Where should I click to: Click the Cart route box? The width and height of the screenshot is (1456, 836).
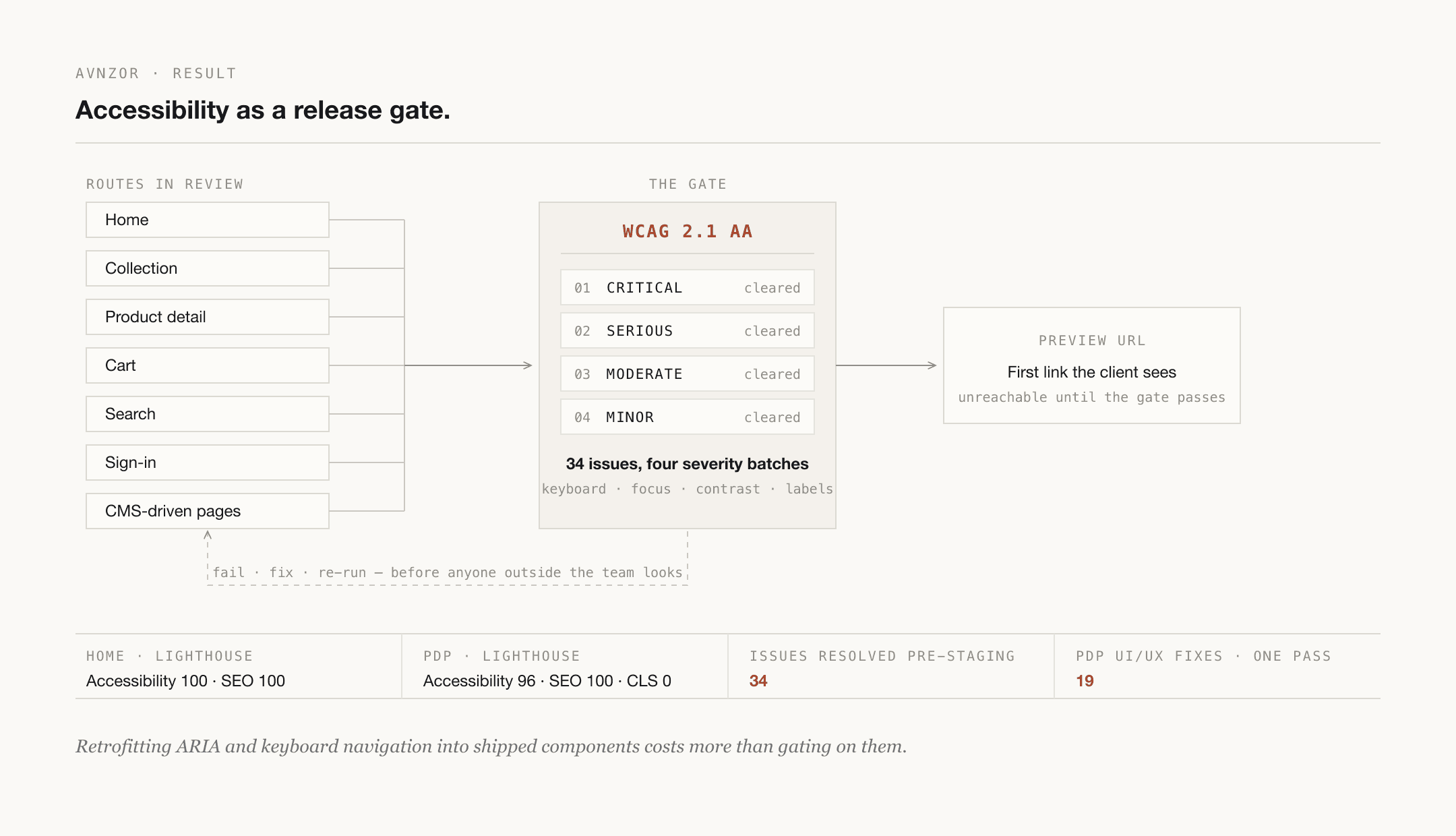point(208,365)
